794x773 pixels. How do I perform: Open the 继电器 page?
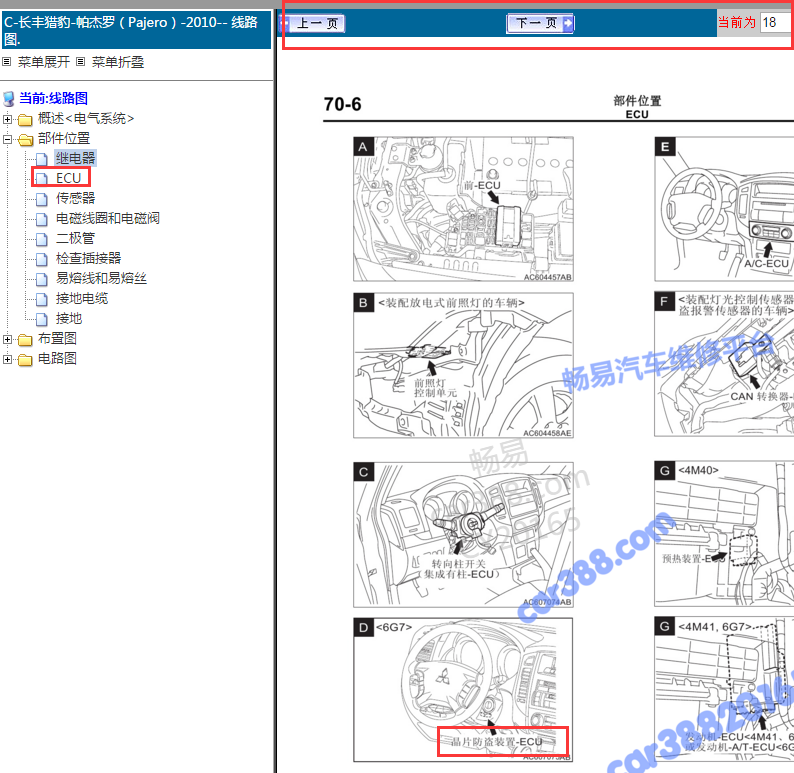click(75, 158)
